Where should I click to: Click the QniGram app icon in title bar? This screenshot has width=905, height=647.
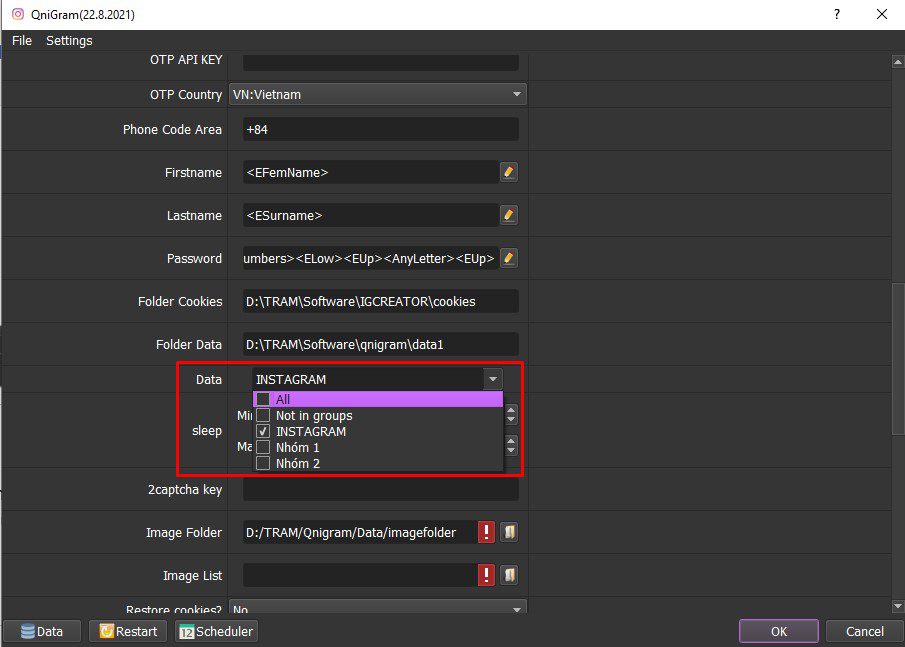tap(18, 14)
